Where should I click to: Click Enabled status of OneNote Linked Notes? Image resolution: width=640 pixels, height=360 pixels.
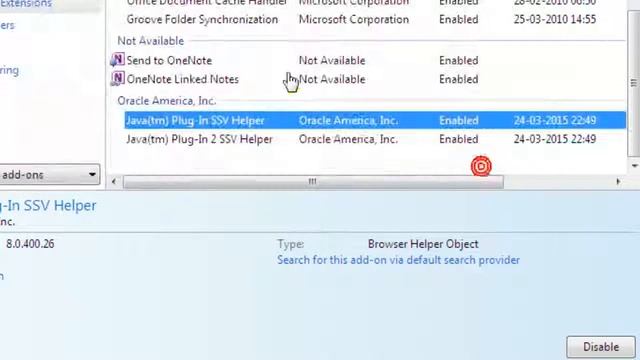tap(459, 79)
